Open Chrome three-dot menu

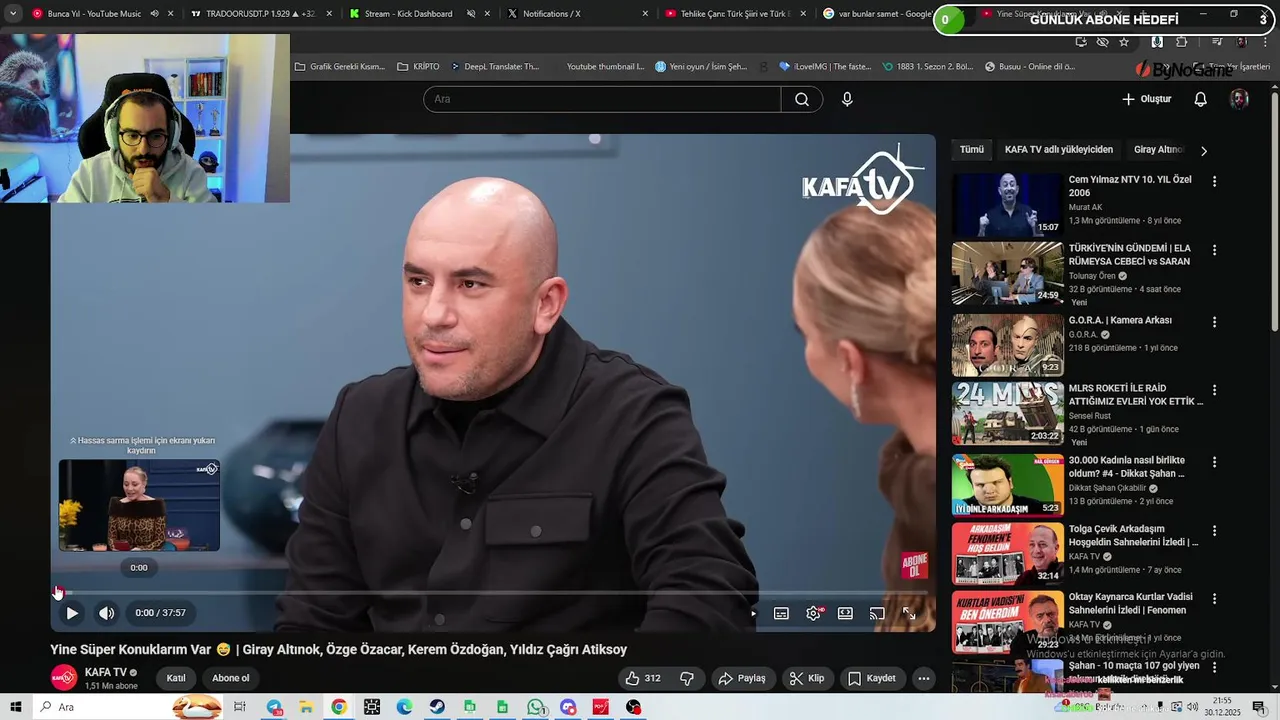(1264, 42)
